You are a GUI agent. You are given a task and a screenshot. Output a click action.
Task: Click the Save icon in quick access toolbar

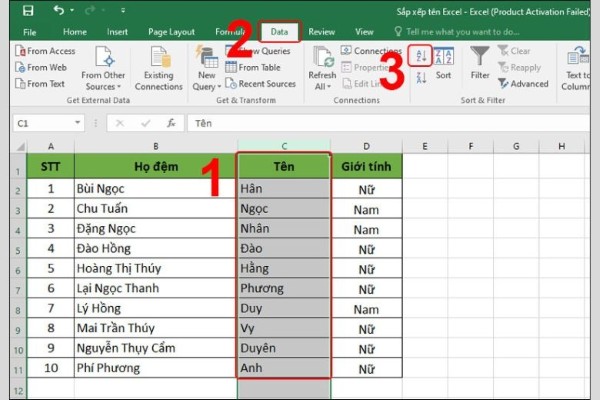(27, 12)
